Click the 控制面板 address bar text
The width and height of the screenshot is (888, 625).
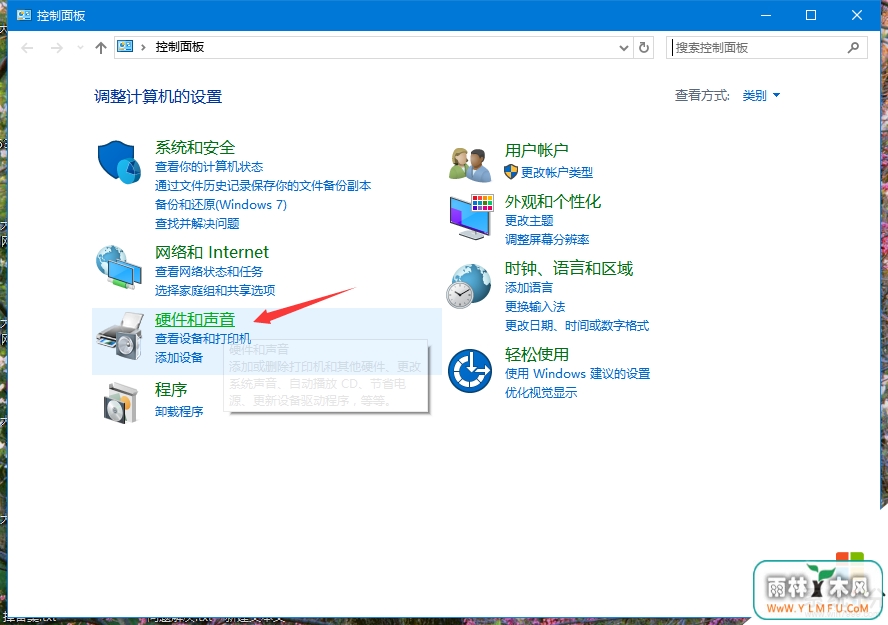(x=180, y=47)
